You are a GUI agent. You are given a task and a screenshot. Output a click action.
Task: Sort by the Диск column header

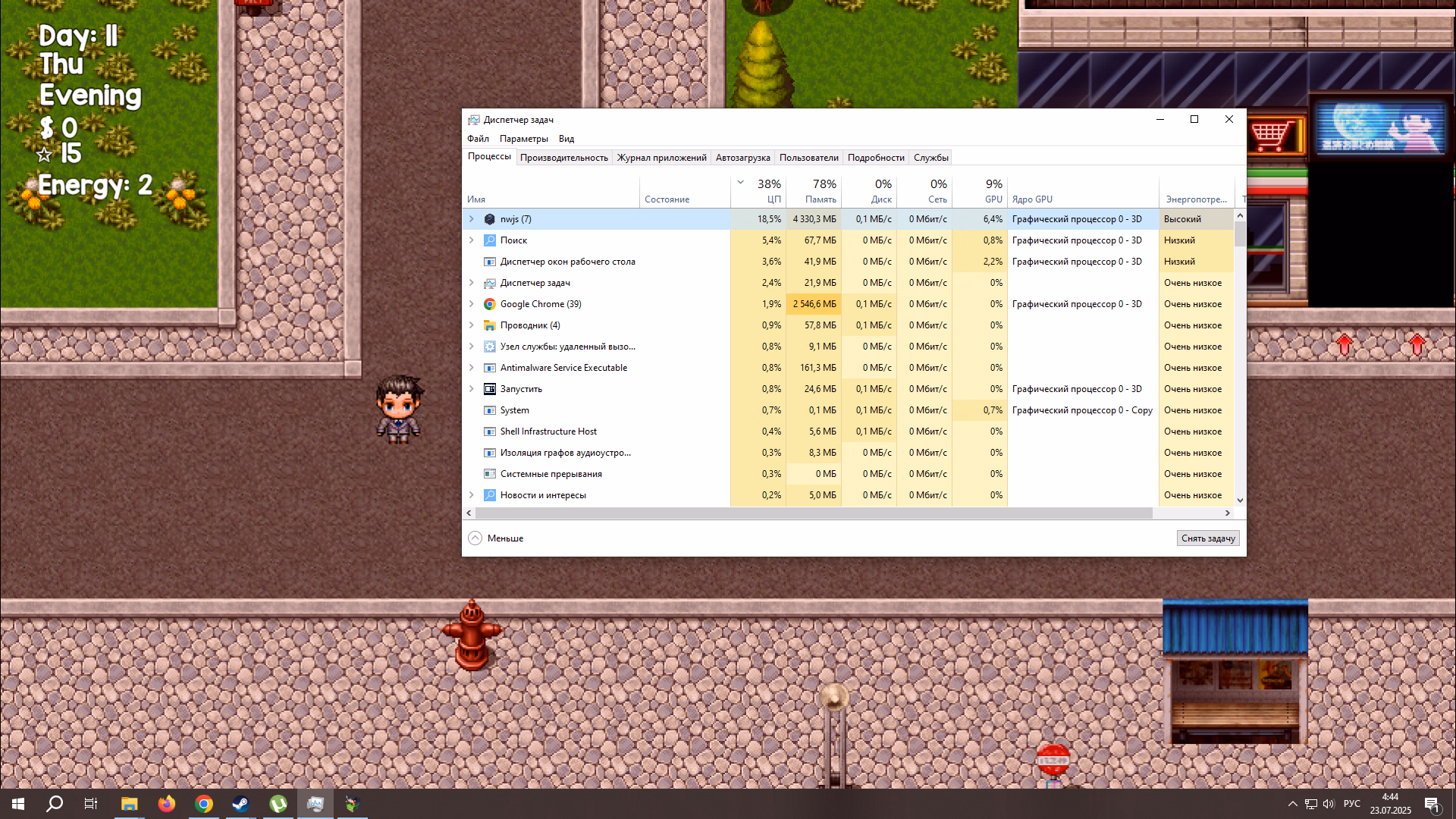[869, 192]
